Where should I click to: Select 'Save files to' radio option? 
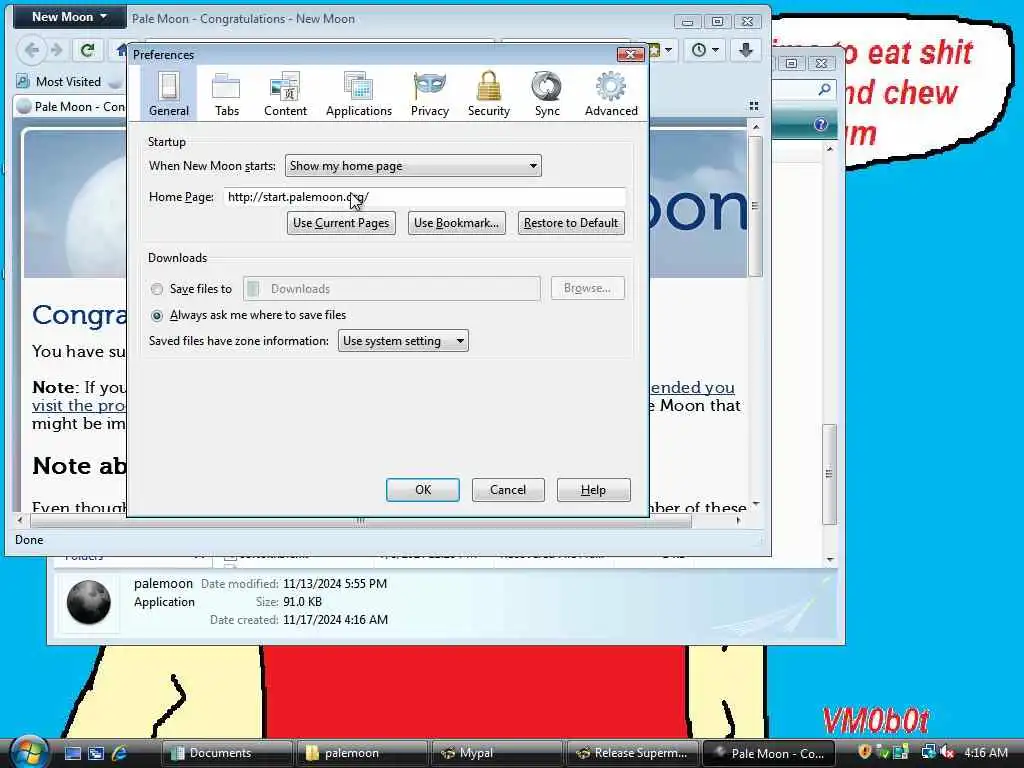157,289
